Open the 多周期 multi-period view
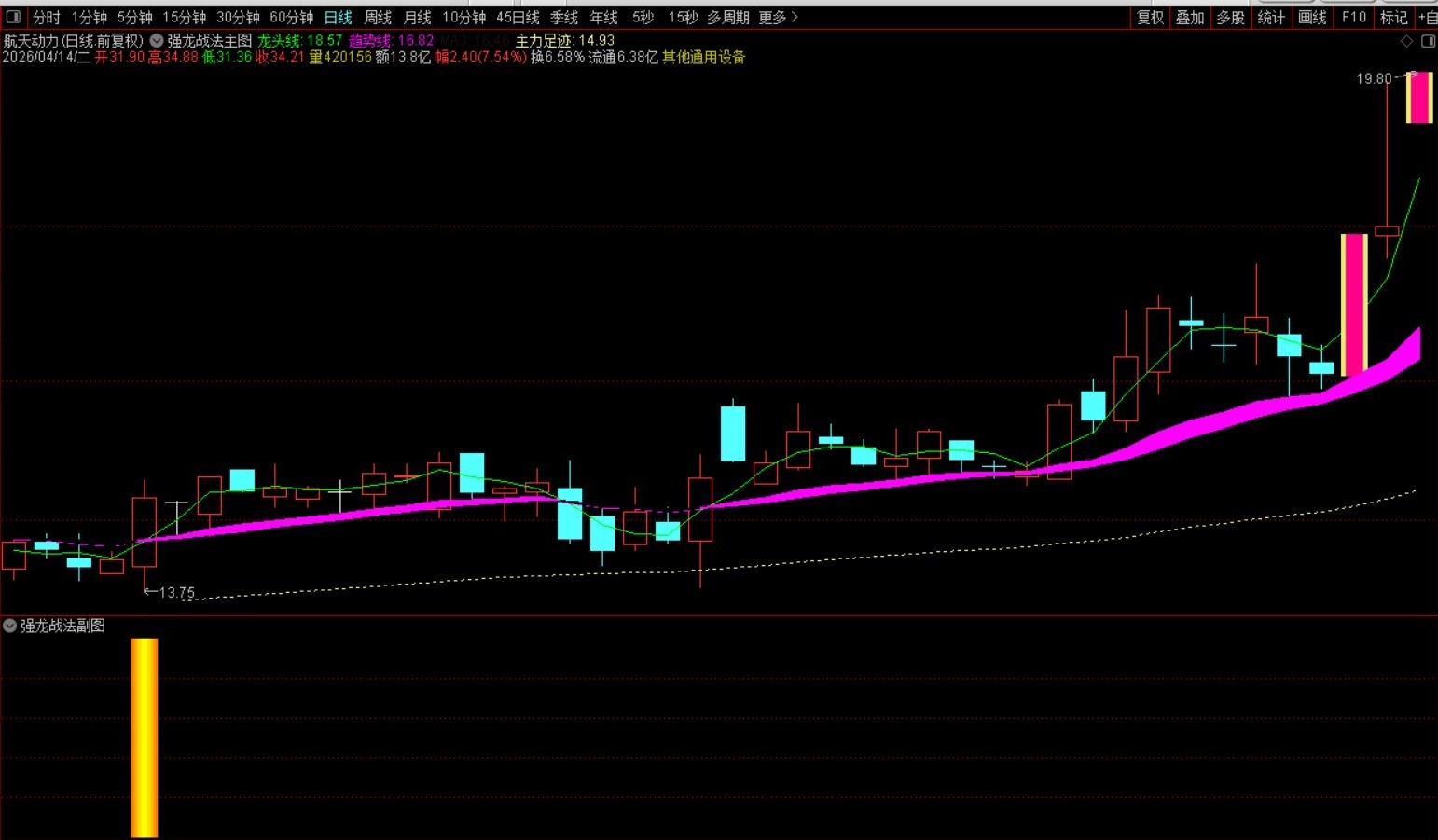The image size is (1438, 840). click(728, 17)
